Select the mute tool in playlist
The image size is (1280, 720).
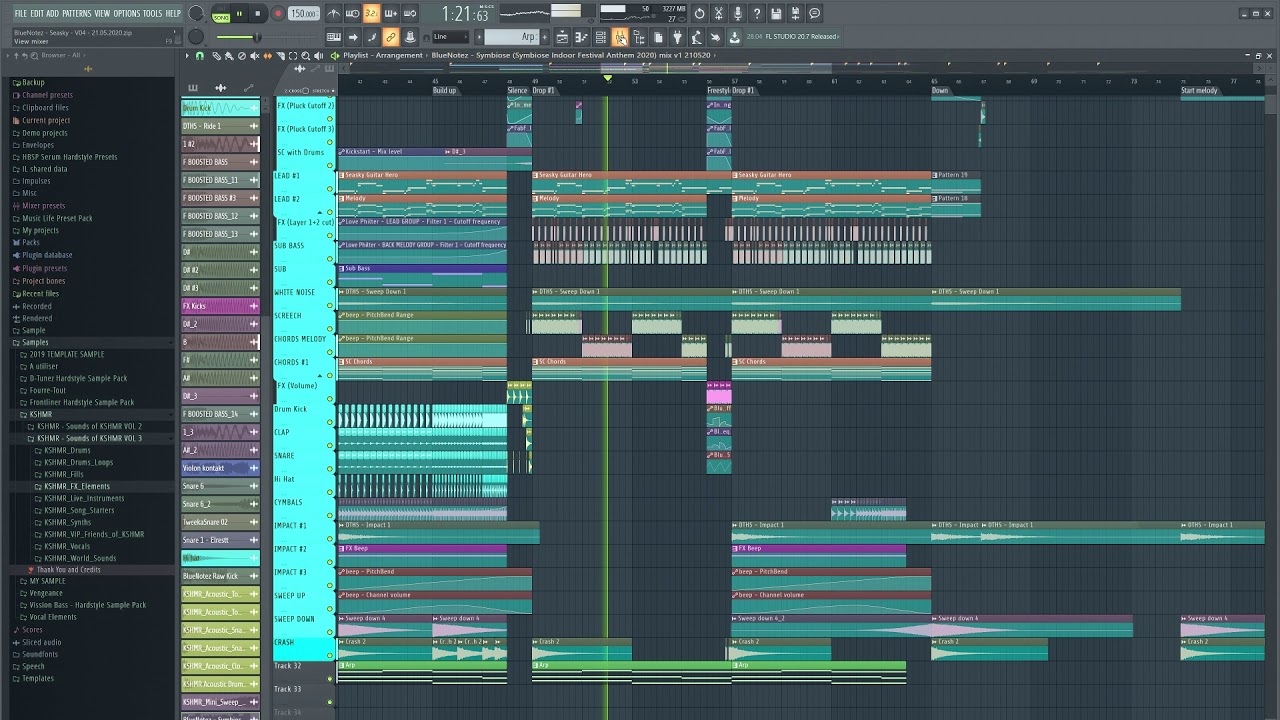(254, 56)
